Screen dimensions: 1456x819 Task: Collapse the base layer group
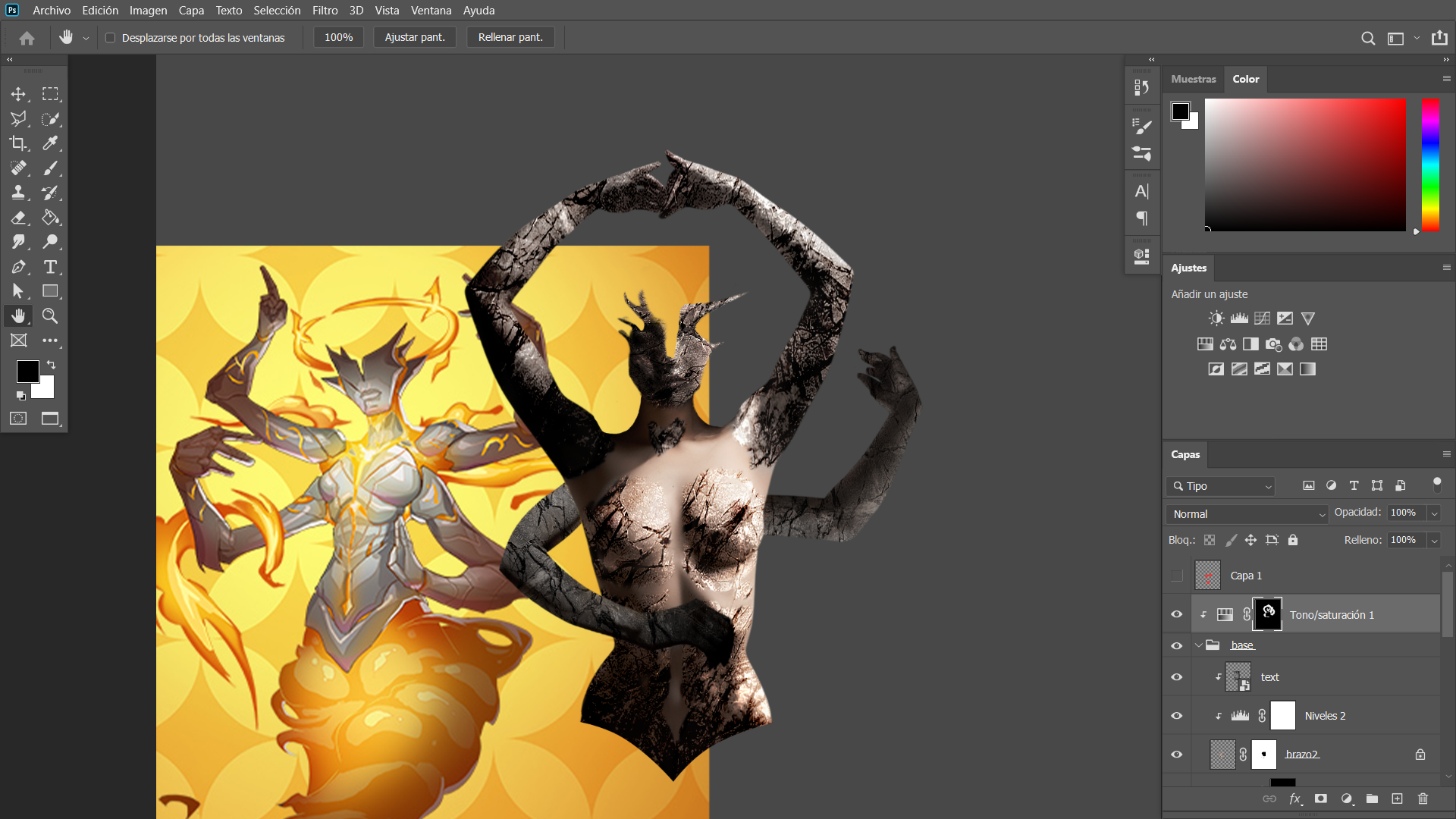[1199, 645]
